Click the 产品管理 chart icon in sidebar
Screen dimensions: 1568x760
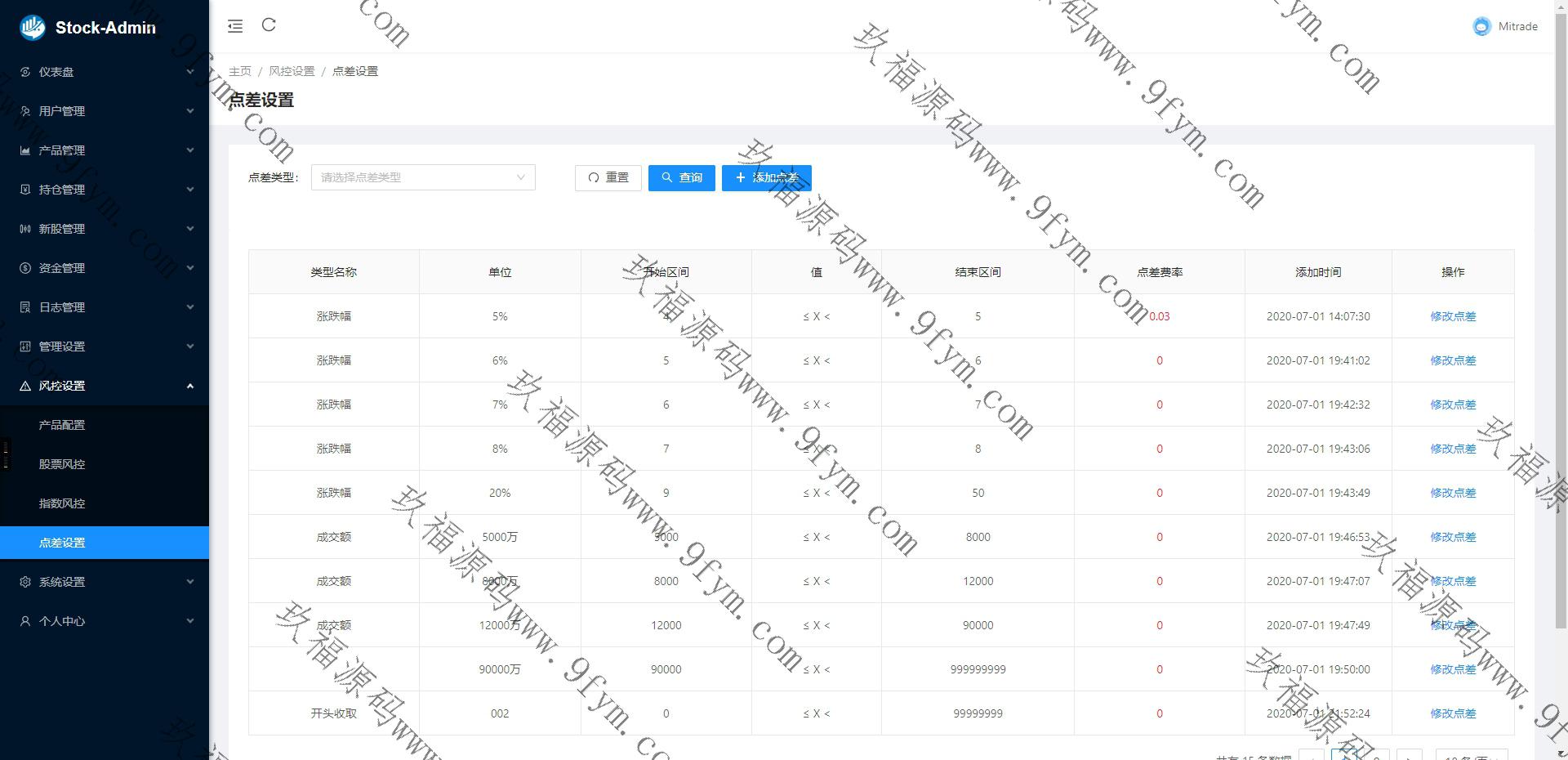(25, 150)
